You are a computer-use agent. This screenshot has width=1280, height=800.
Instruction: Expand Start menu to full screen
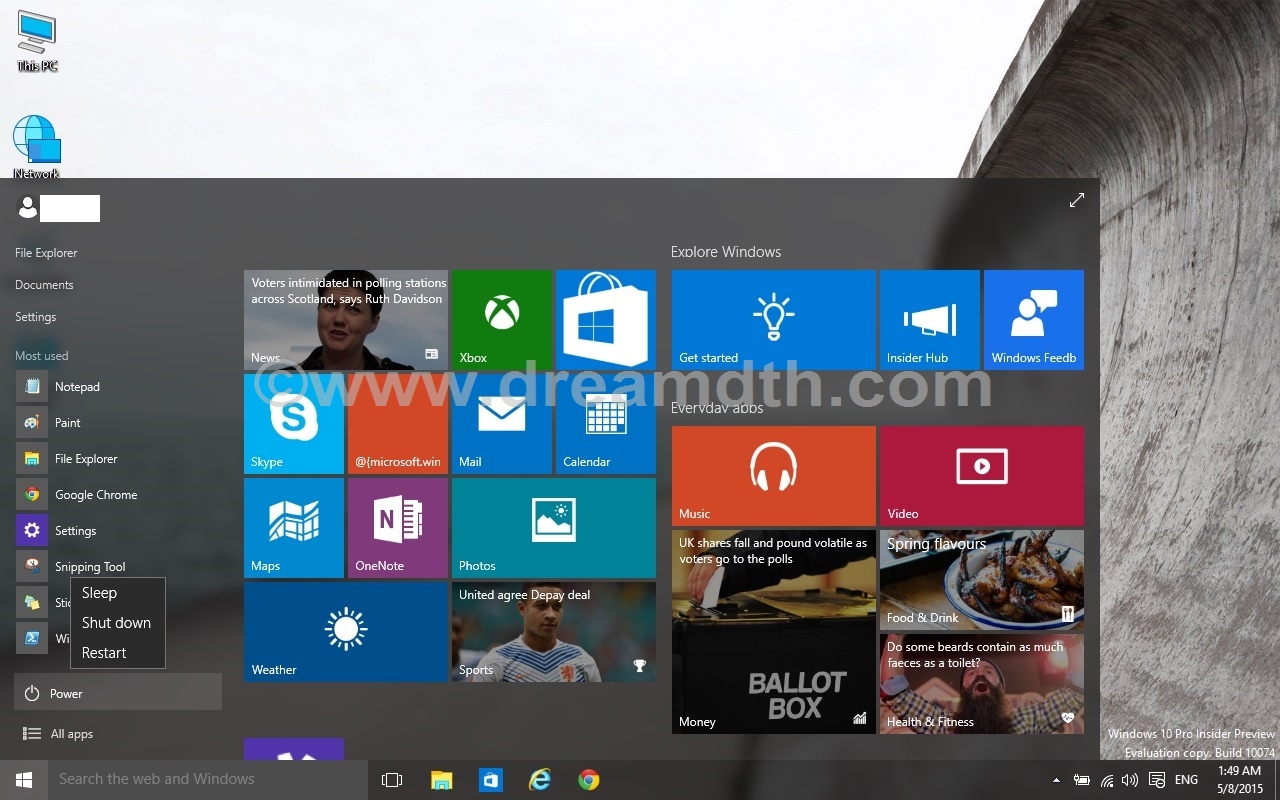pos(1077,200)
